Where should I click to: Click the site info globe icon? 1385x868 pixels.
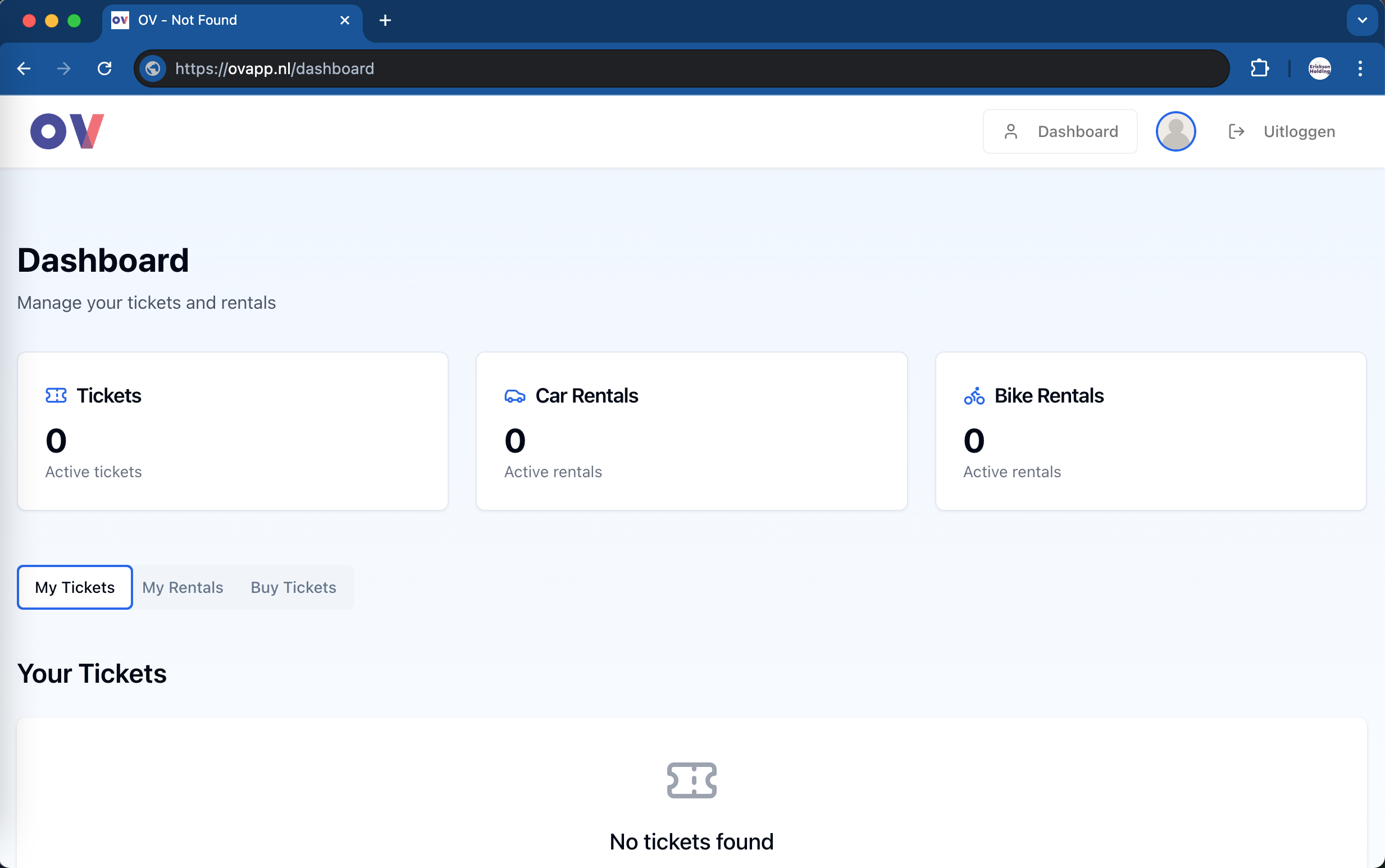pyautogui.click(x=153, y=68)
